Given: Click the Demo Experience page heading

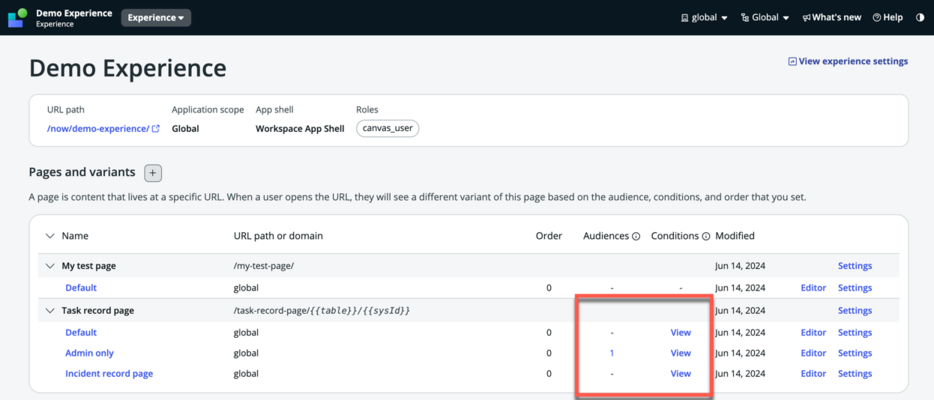Looking at the screenshot, I should [127, 68].
